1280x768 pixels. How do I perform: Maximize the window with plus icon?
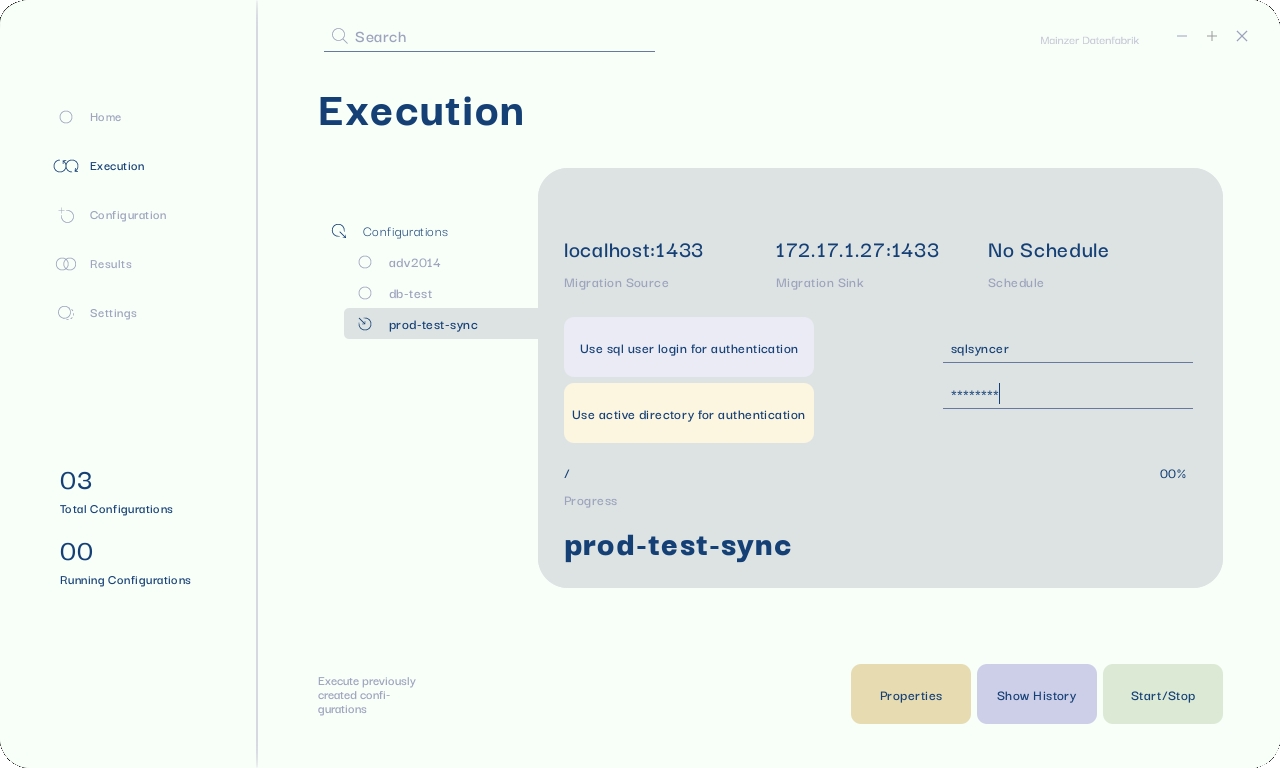point(1212,36)
